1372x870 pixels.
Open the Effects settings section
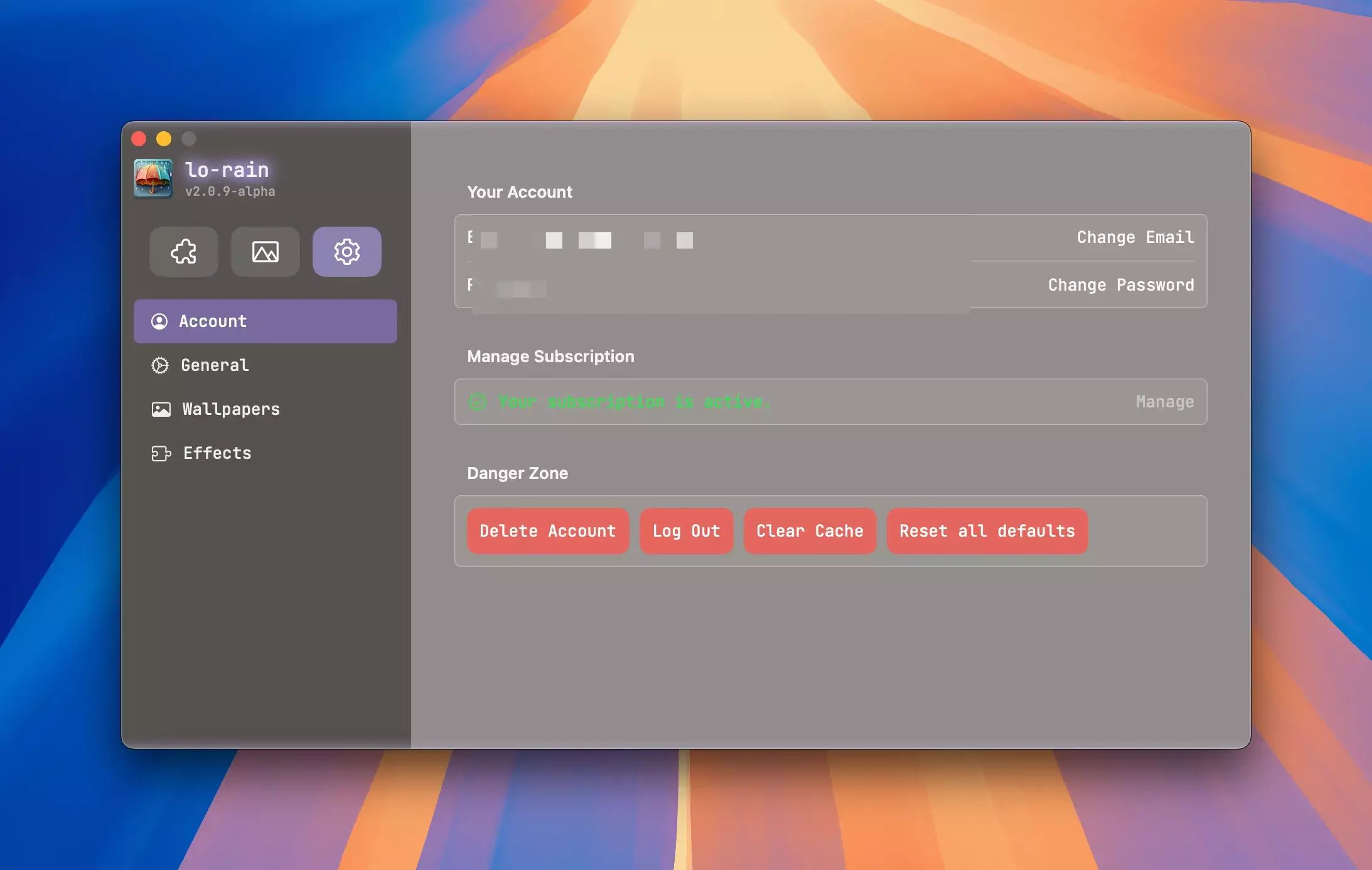(217, 453)
